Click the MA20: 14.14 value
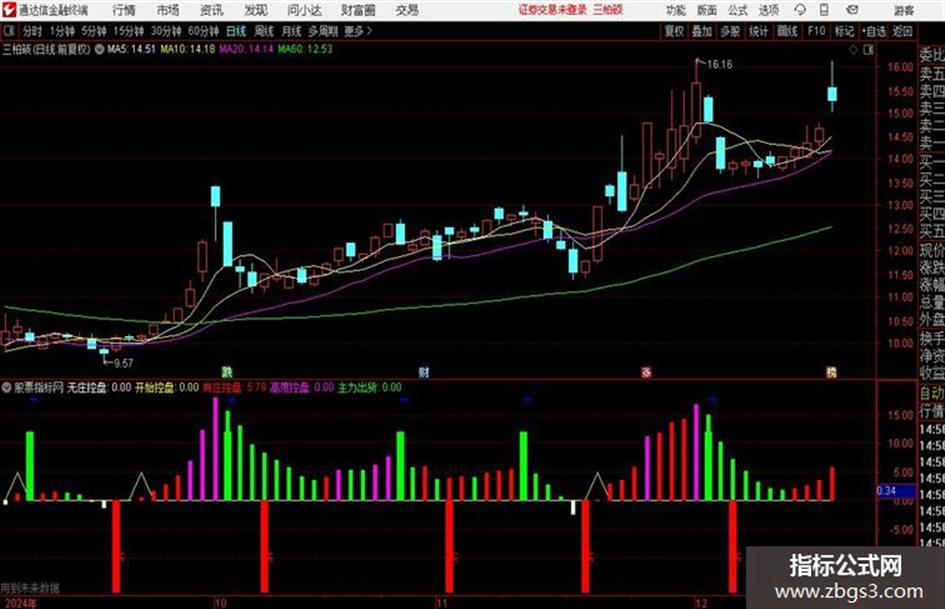This screenshot has width=945, height=609. (246, 49)
